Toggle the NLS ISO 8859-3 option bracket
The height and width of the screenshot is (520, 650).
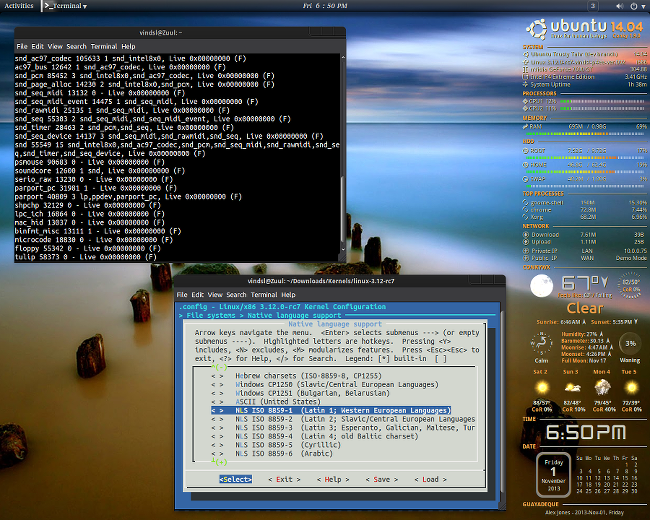point(217,428)
